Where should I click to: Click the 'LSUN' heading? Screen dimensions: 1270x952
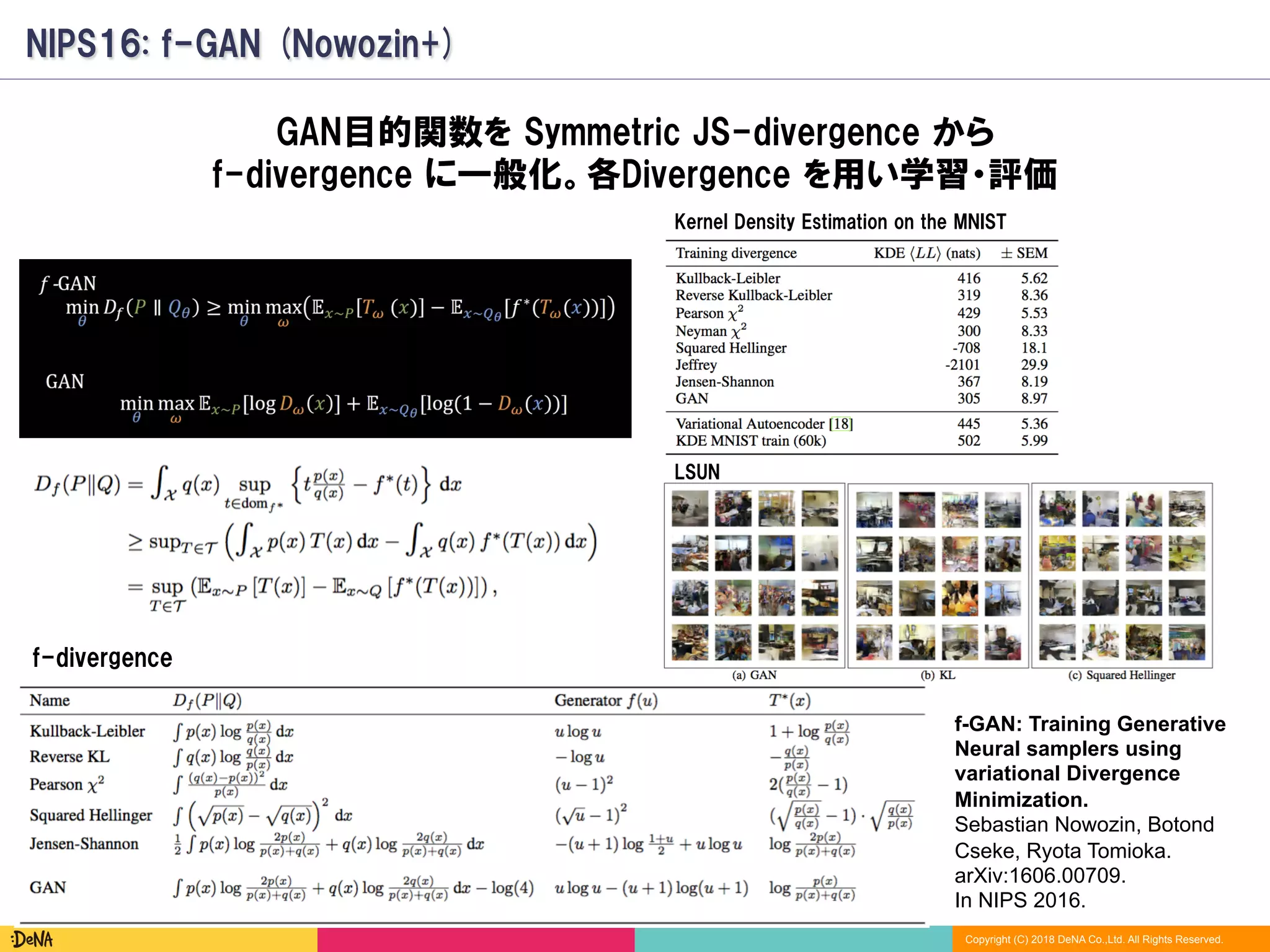(697, 472)
